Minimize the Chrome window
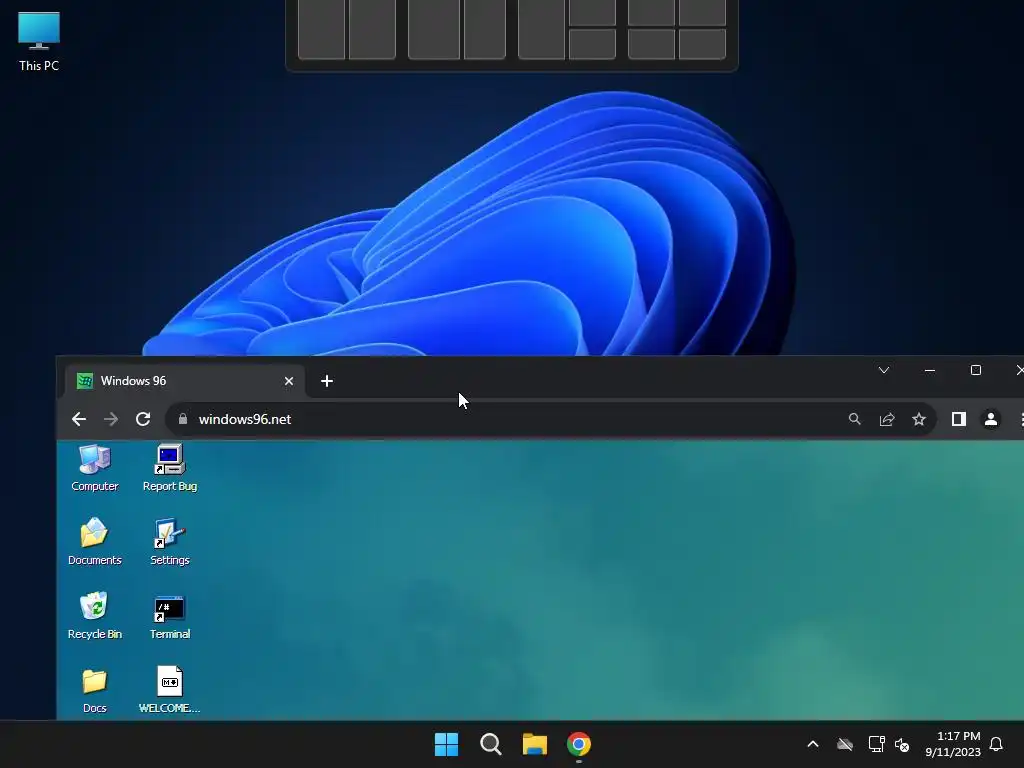 point(930,370)
